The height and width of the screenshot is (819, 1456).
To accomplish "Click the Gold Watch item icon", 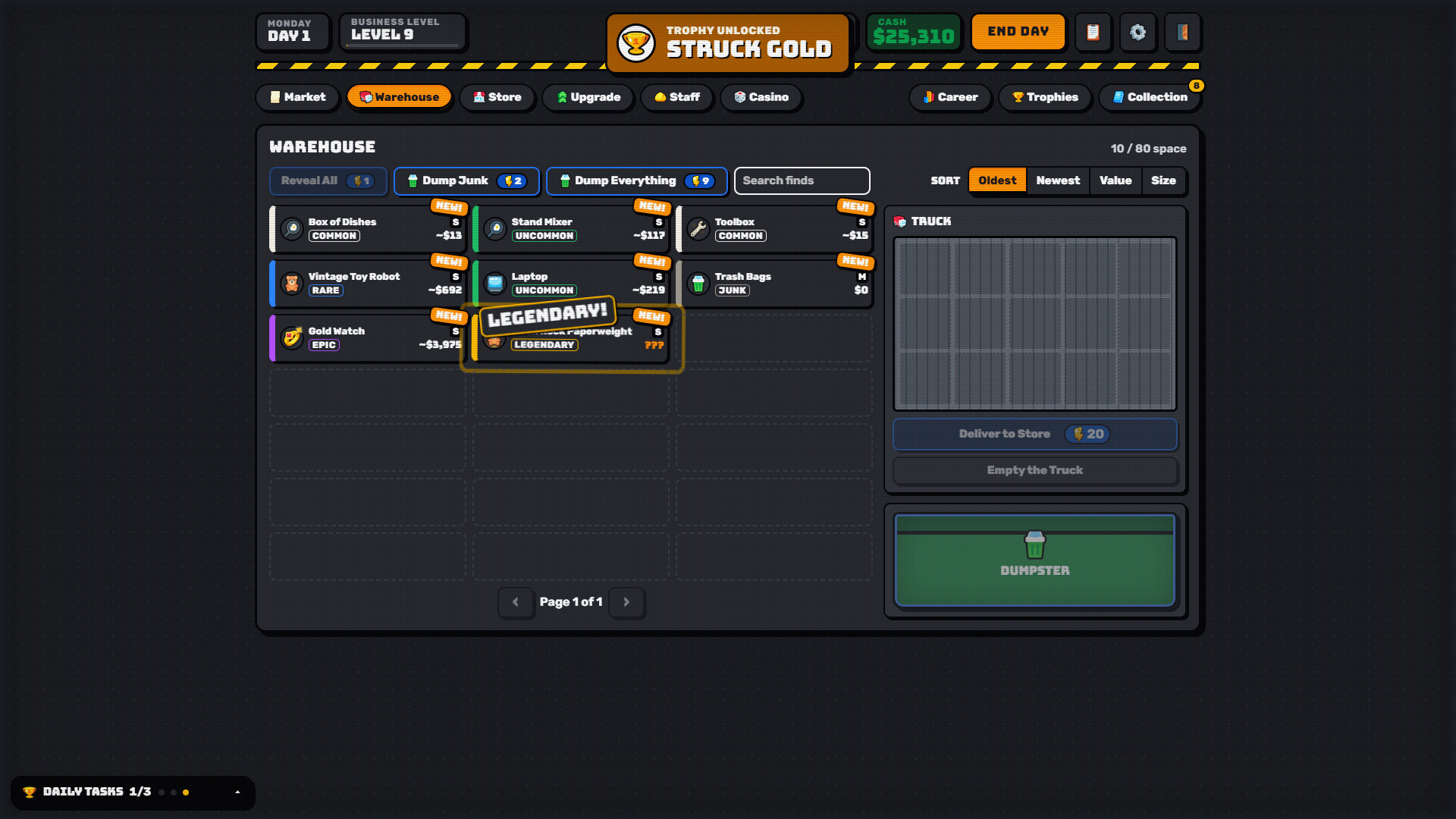I will click(x=292, y=337).
